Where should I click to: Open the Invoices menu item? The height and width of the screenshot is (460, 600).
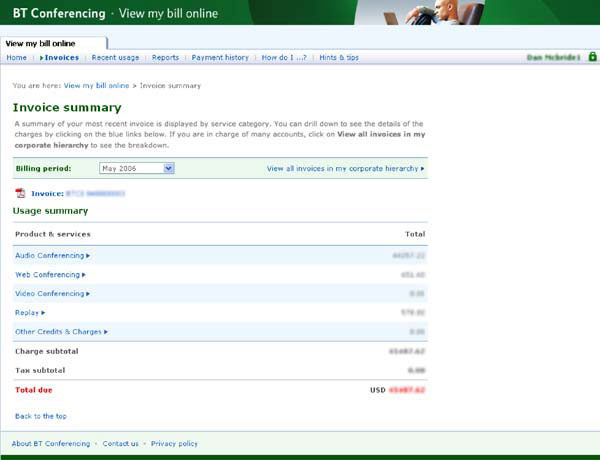61,58
